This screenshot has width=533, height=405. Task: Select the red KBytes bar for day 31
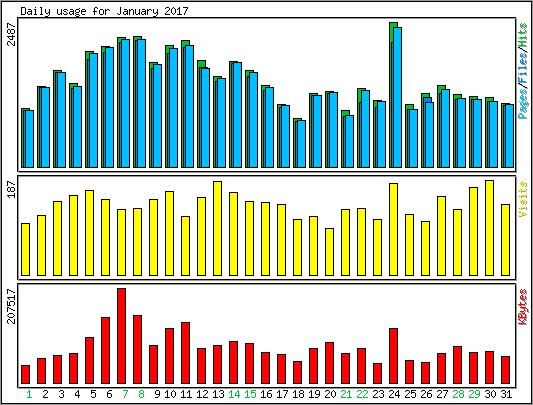(x=505, y=370)
